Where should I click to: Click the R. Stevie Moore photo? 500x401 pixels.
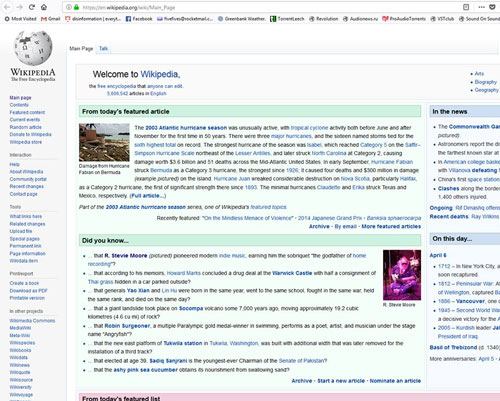pos(402,275)
